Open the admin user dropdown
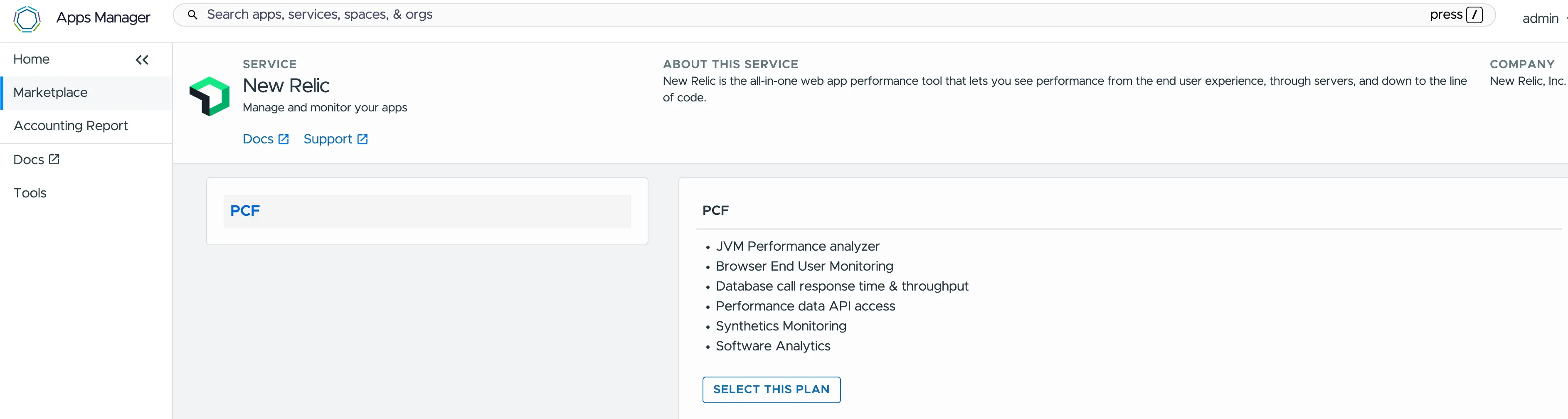This screenshot has width=1568, height=419. tap(1542, 18)
